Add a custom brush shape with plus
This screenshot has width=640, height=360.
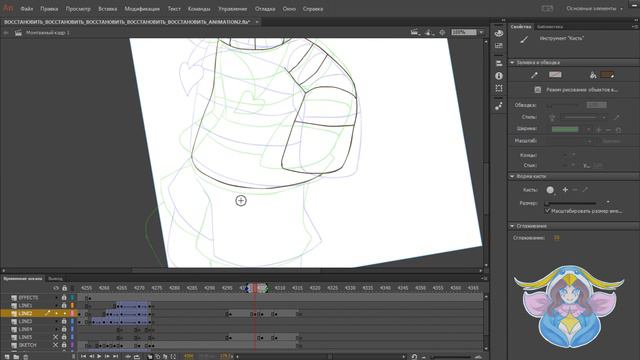(x=565, y=190)
